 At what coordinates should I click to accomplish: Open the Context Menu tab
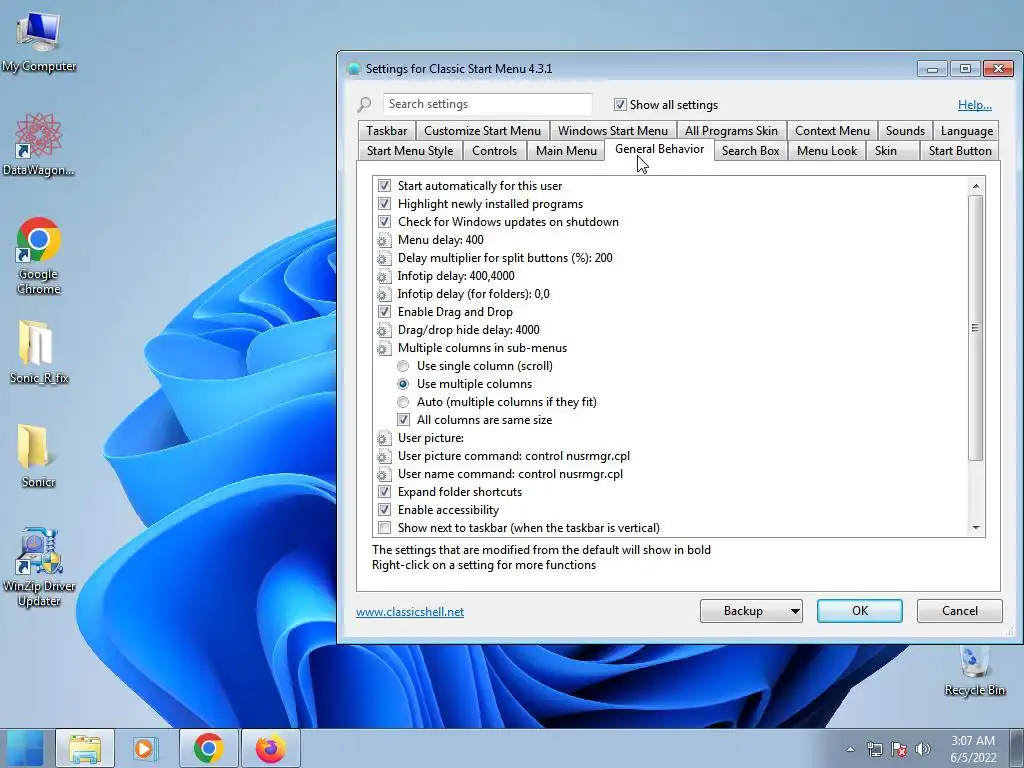[x=832, y=131]
